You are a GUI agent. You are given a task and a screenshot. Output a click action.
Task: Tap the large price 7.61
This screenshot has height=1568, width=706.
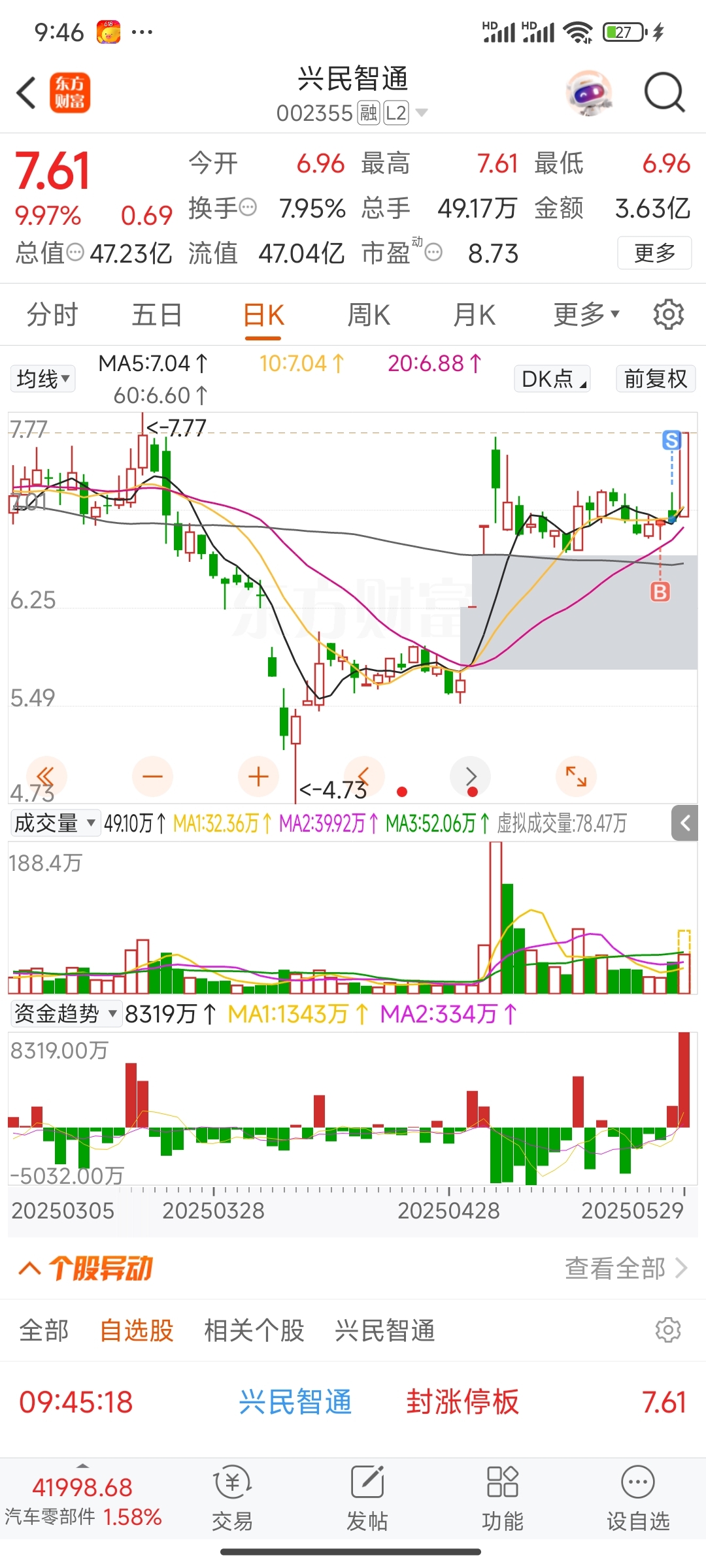point(52,171)
